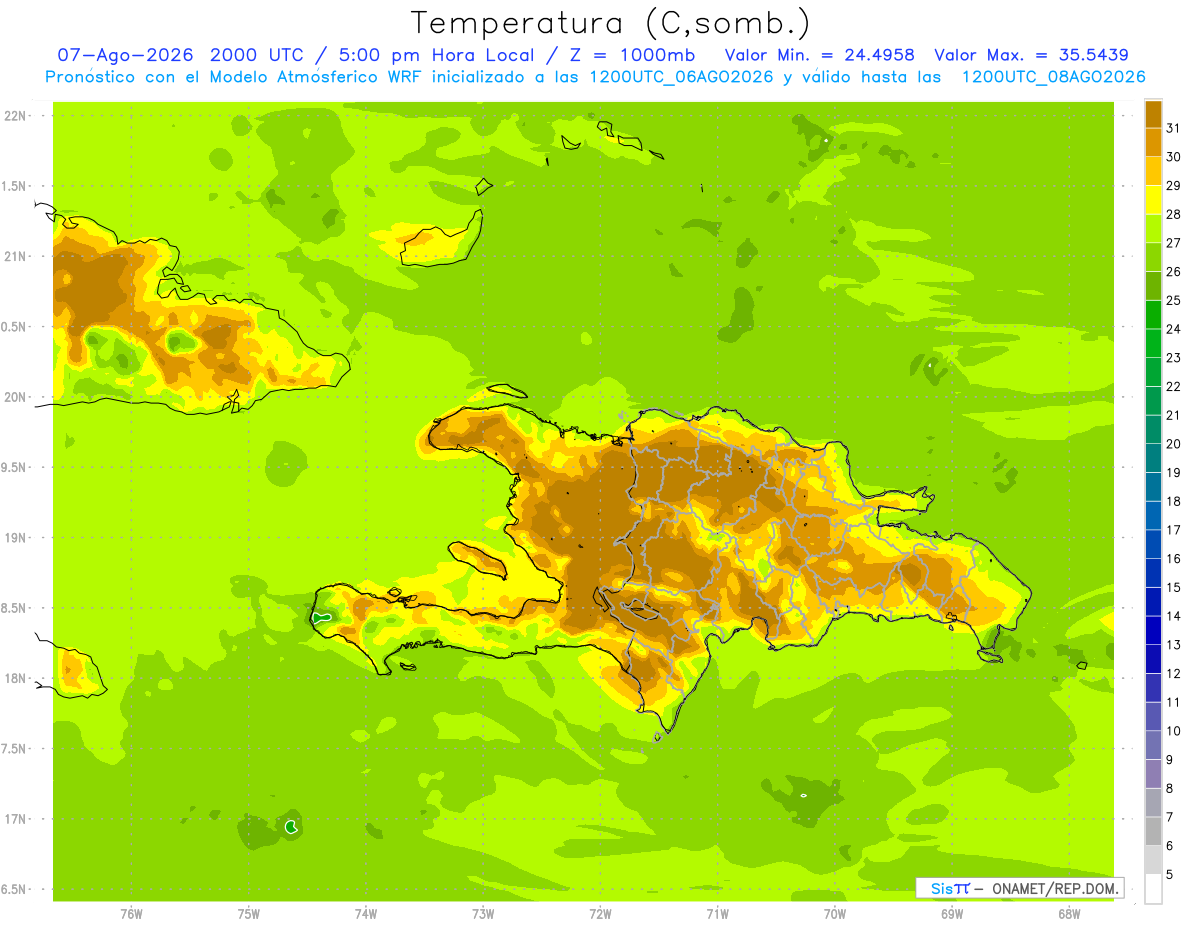Click the "69W" longitude label
The image size is (1200, 927).
tap(952, 914)
